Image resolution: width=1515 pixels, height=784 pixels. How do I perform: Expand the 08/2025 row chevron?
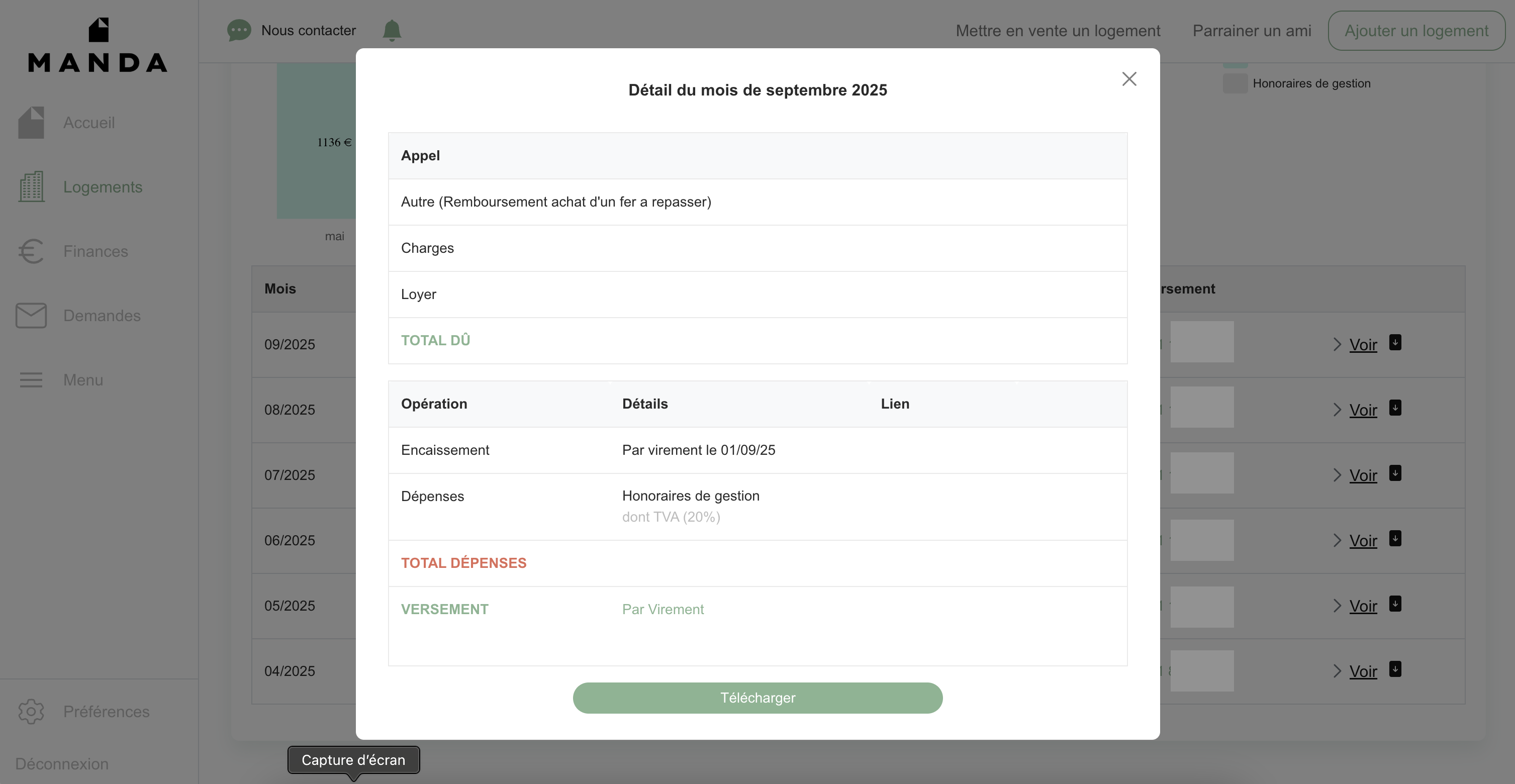point(1338,410)
